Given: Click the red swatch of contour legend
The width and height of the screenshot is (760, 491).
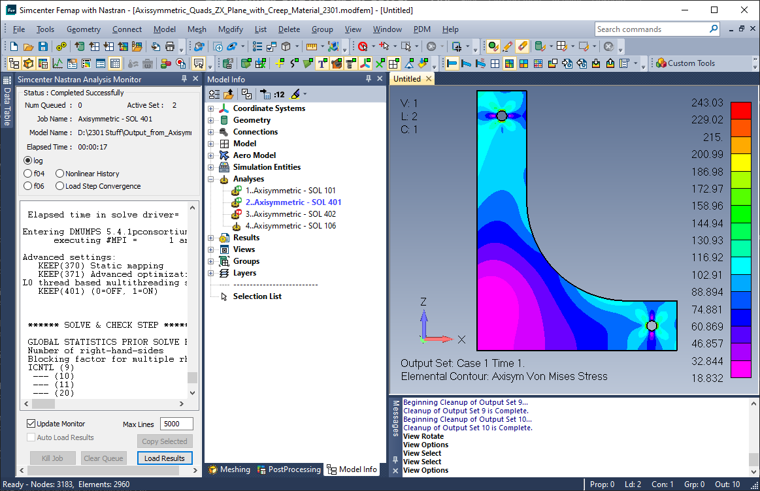Looking at the screenshot, I should pos(741,111).
